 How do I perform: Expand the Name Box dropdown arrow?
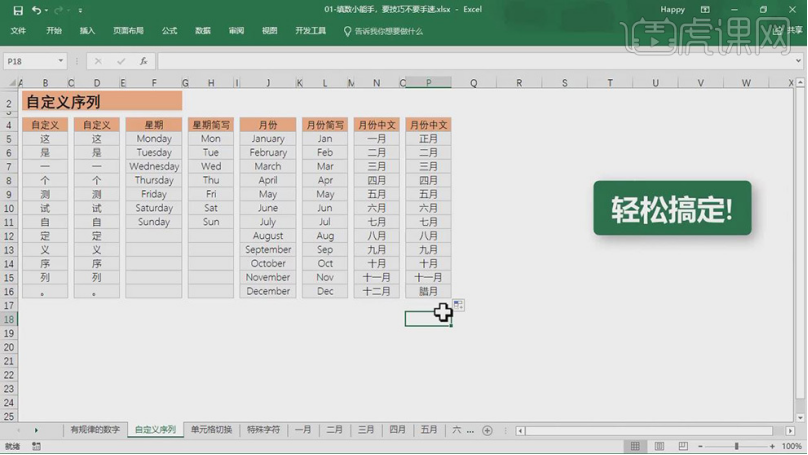click(x=61, y=61)
